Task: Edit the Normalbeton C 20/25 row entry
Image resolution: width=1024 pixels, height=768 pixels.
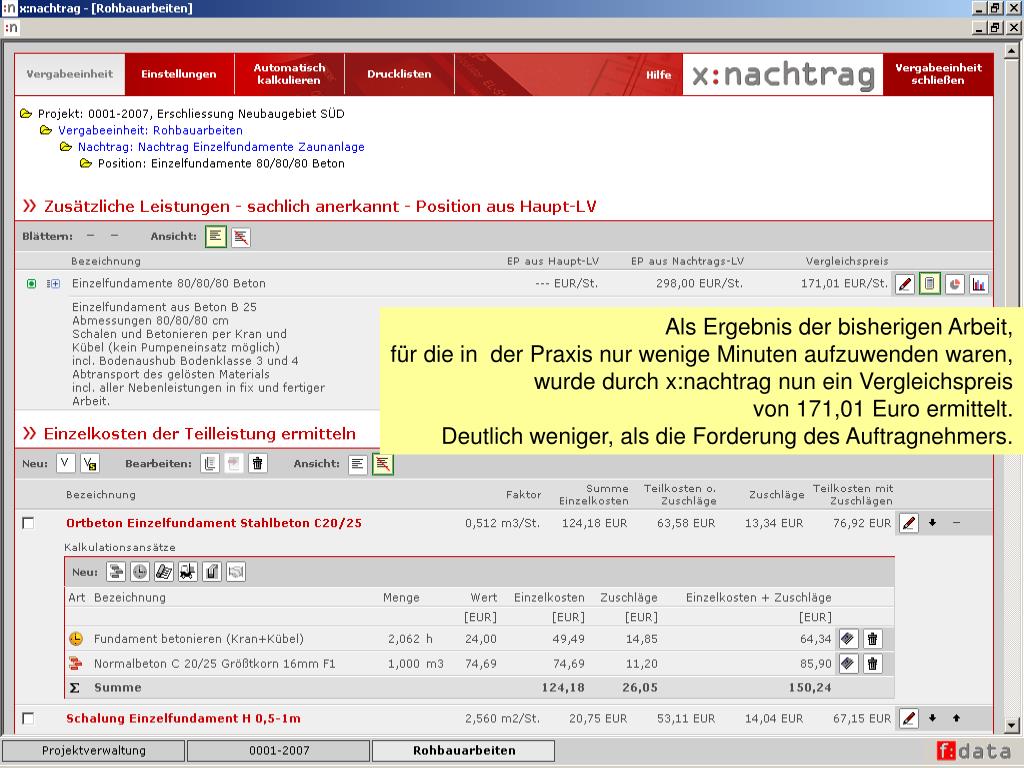Action: click(848, 664)
